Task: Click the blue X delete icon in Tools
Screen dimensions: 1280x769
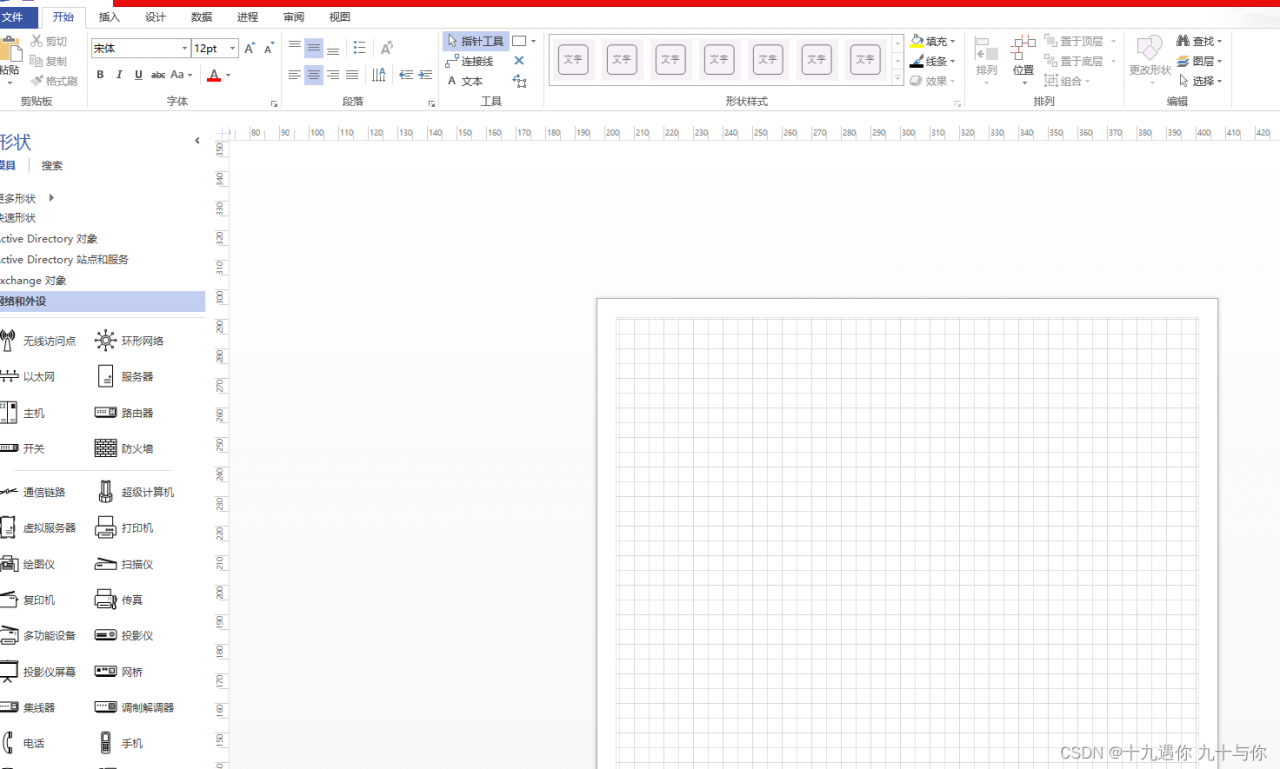Action: [x=519, y=61]
